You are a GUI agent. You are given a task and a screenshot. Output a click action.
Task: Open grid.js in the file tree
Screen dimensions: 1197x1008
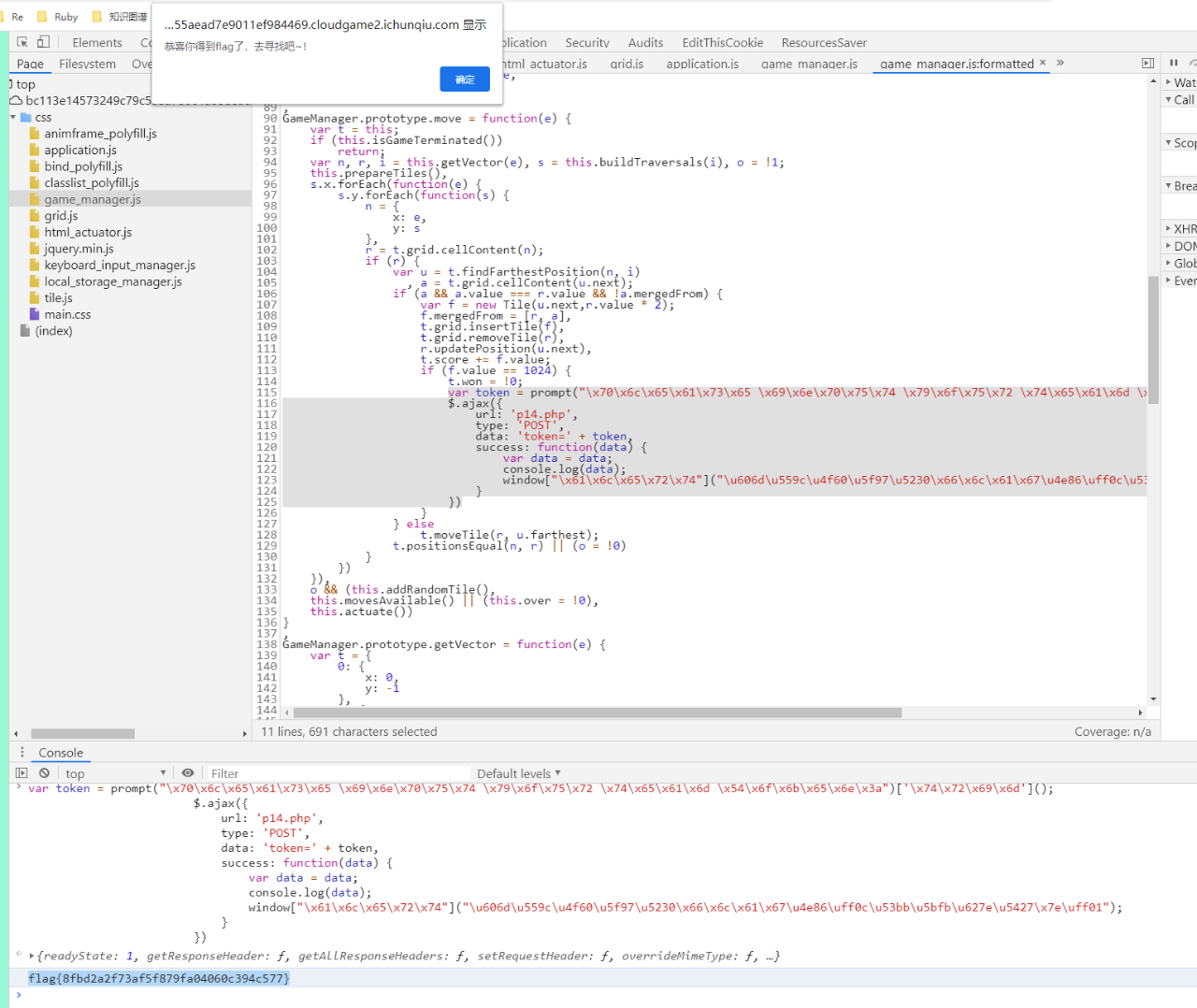pos(61,215)
